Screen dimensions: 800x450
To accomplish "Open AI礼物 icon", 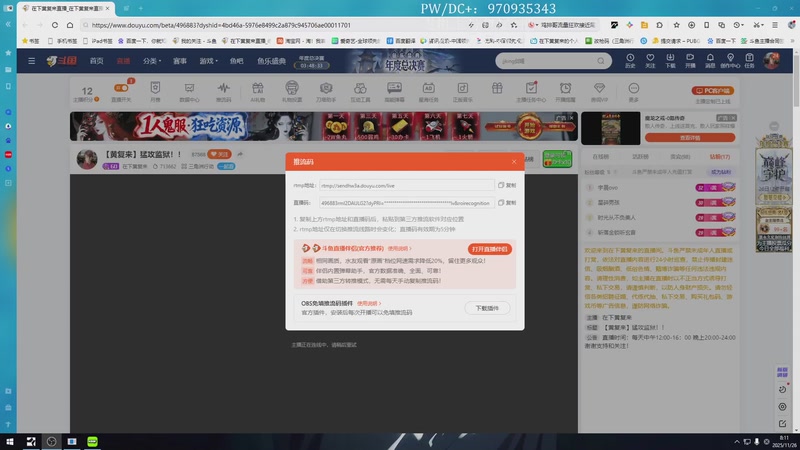I will coord(258,91).
